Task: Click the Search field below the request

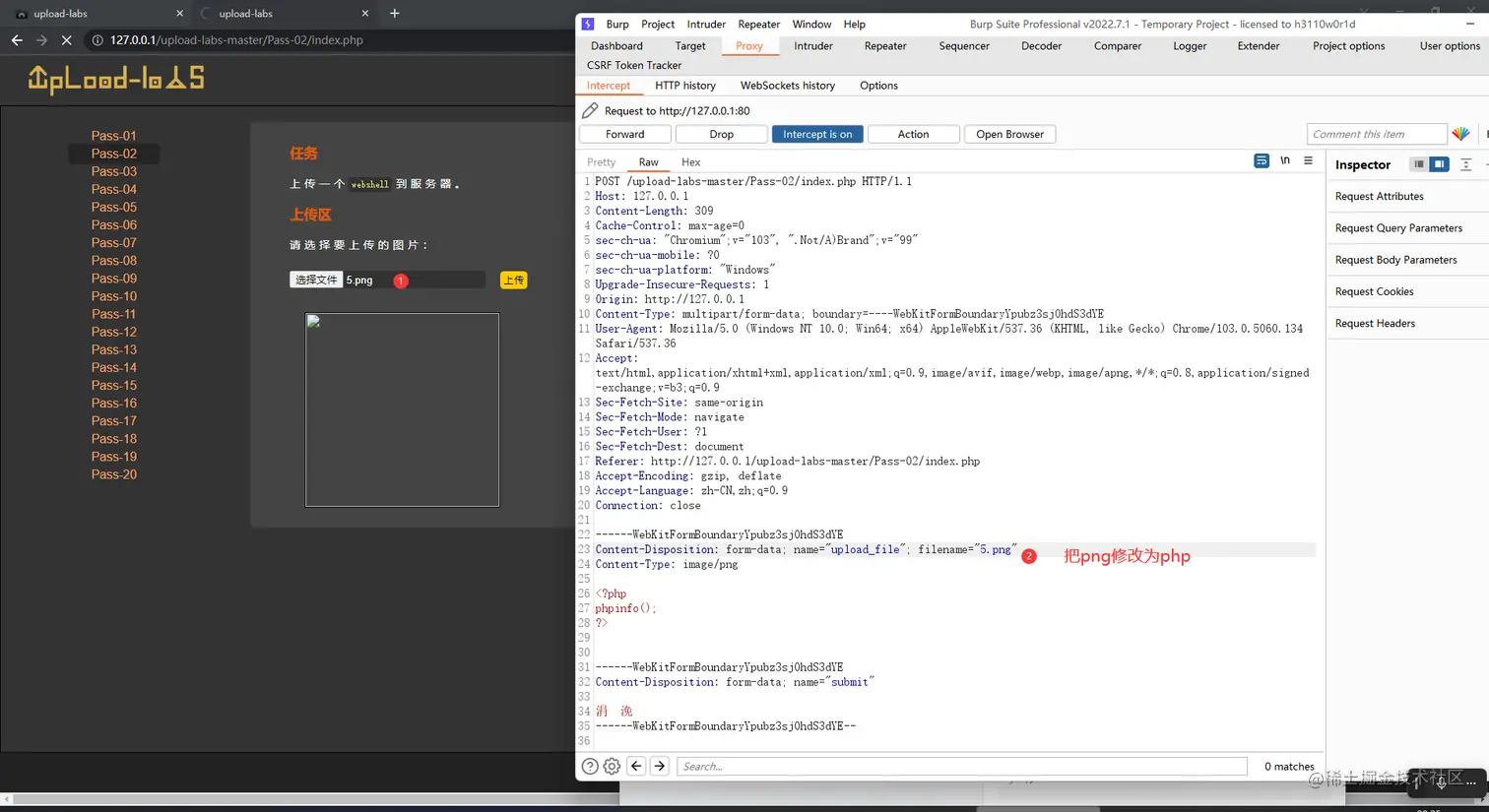Action: [x=962, y=766]
